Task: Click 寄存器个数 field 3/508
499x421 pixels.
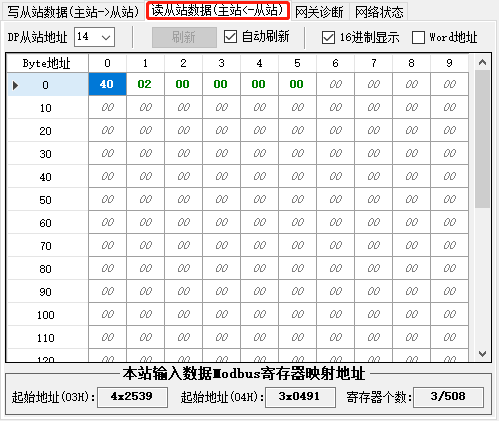Action: click(x=448, y=397)
